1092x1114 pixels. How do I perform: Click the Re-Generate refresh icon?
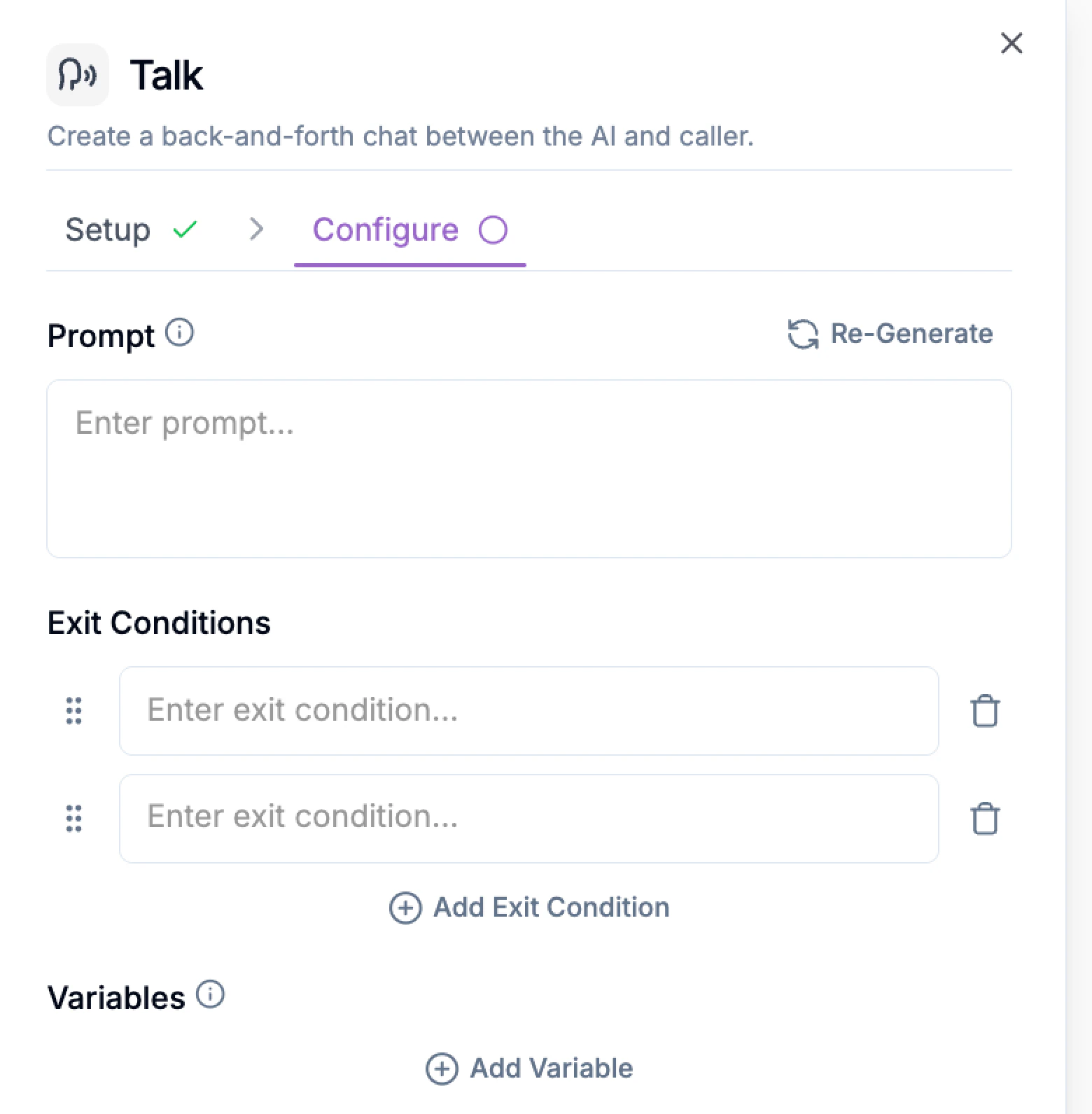pos(802,334)
